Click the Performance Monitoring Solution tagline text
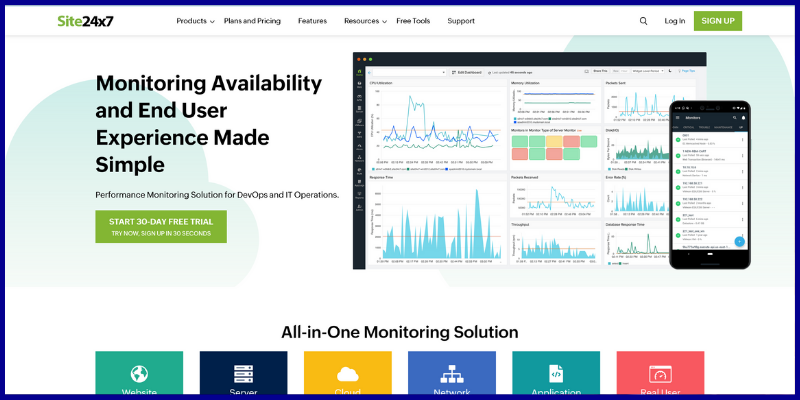This screenshot has height=400, width=800. pos(217,195)
